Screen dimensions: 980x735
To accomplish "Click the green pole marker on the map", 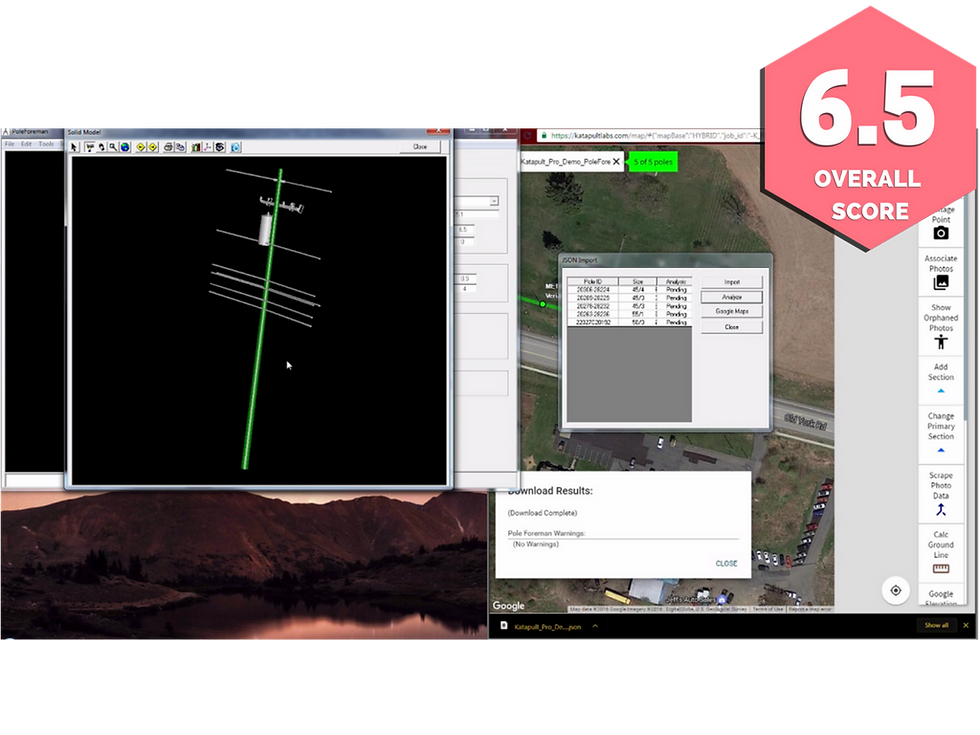I will point(542,304).
